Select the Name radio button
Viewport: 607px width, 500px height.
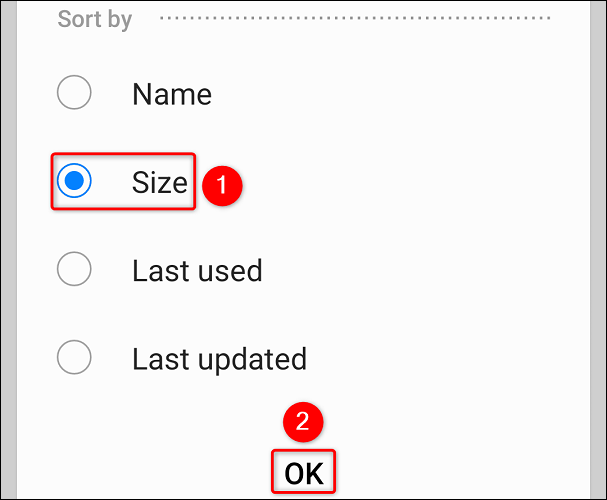tap(75, 94)
